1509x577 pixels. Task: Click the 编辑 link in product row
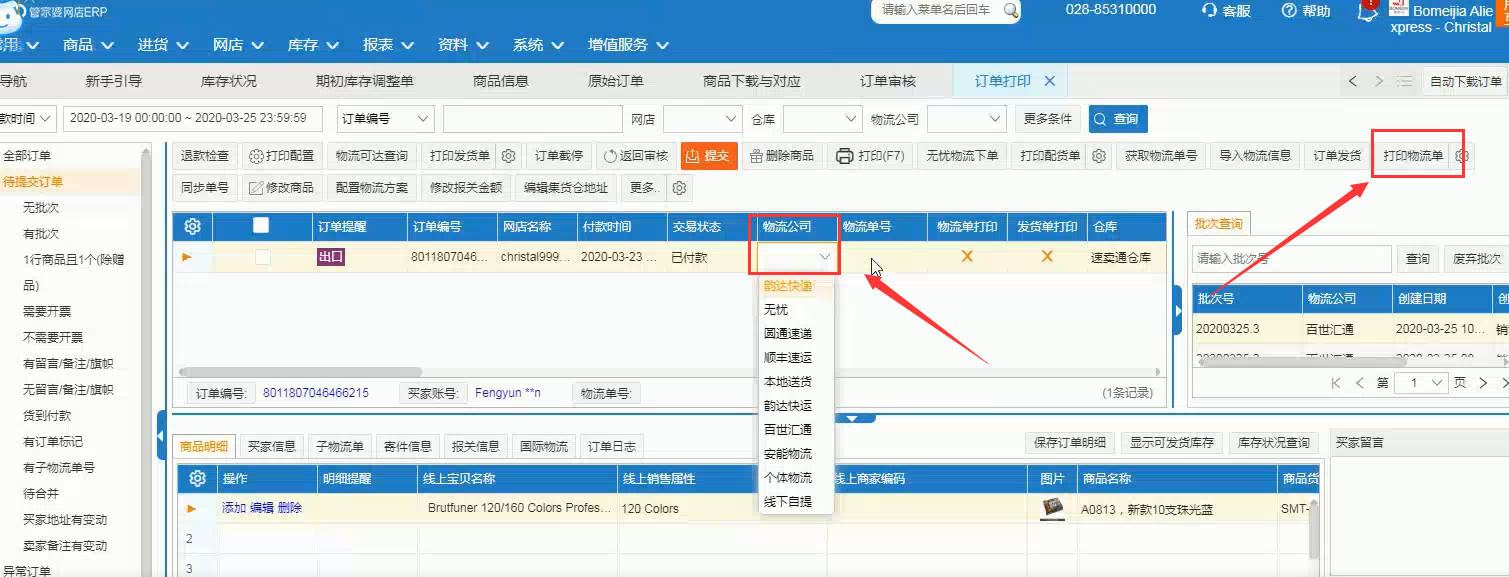(x=261, y=508)
